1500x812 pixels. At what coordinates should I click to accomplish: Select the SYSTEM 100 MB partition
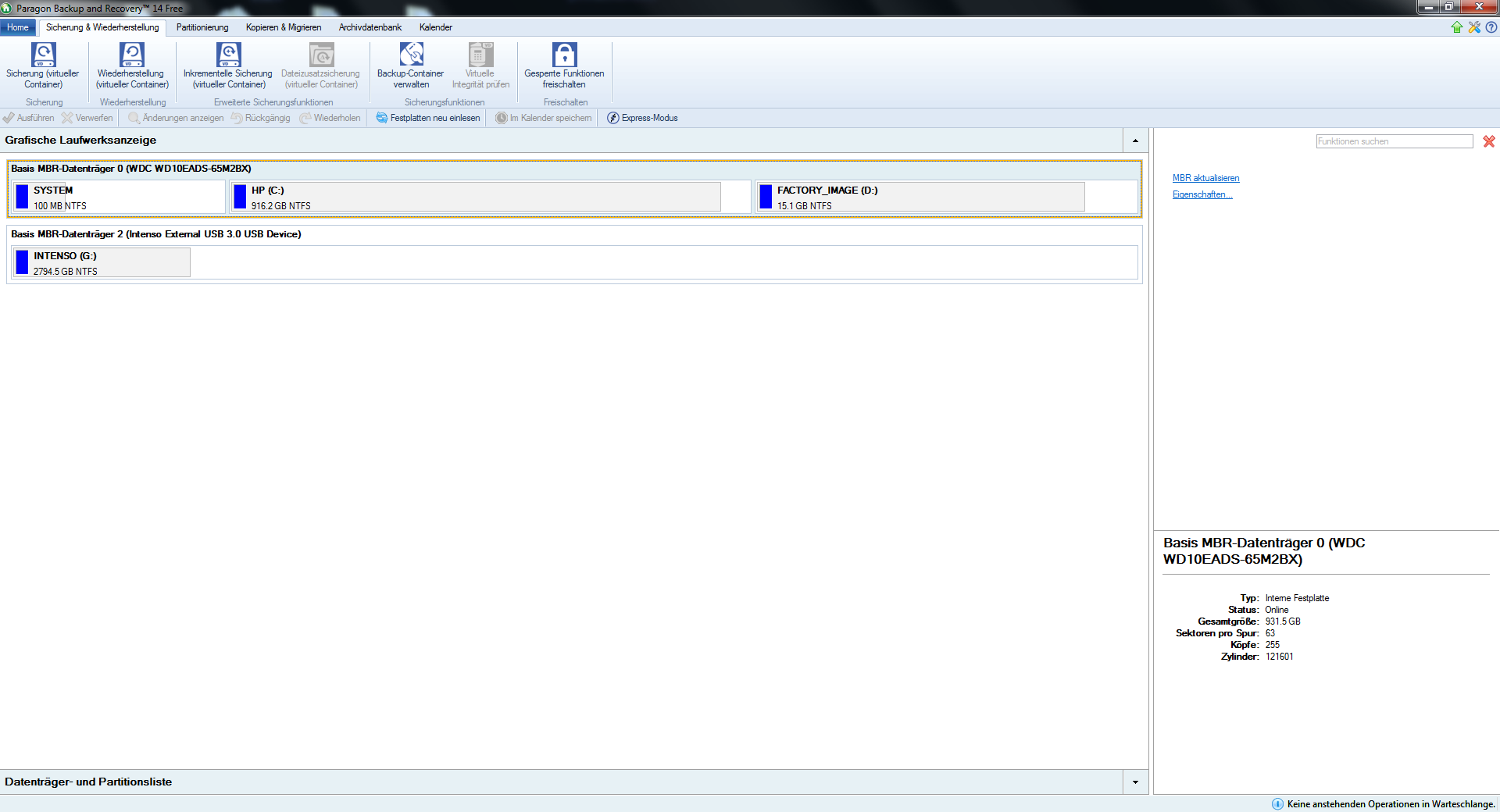click(119, 197)
